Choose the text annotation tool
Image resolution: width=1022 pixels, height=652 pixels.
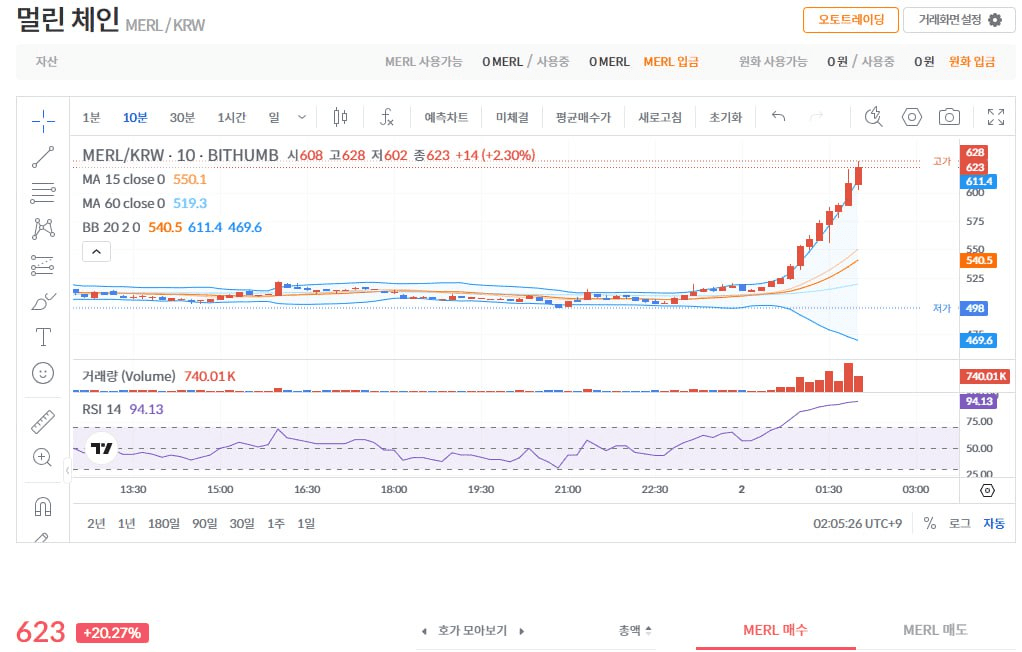point(43,336)
